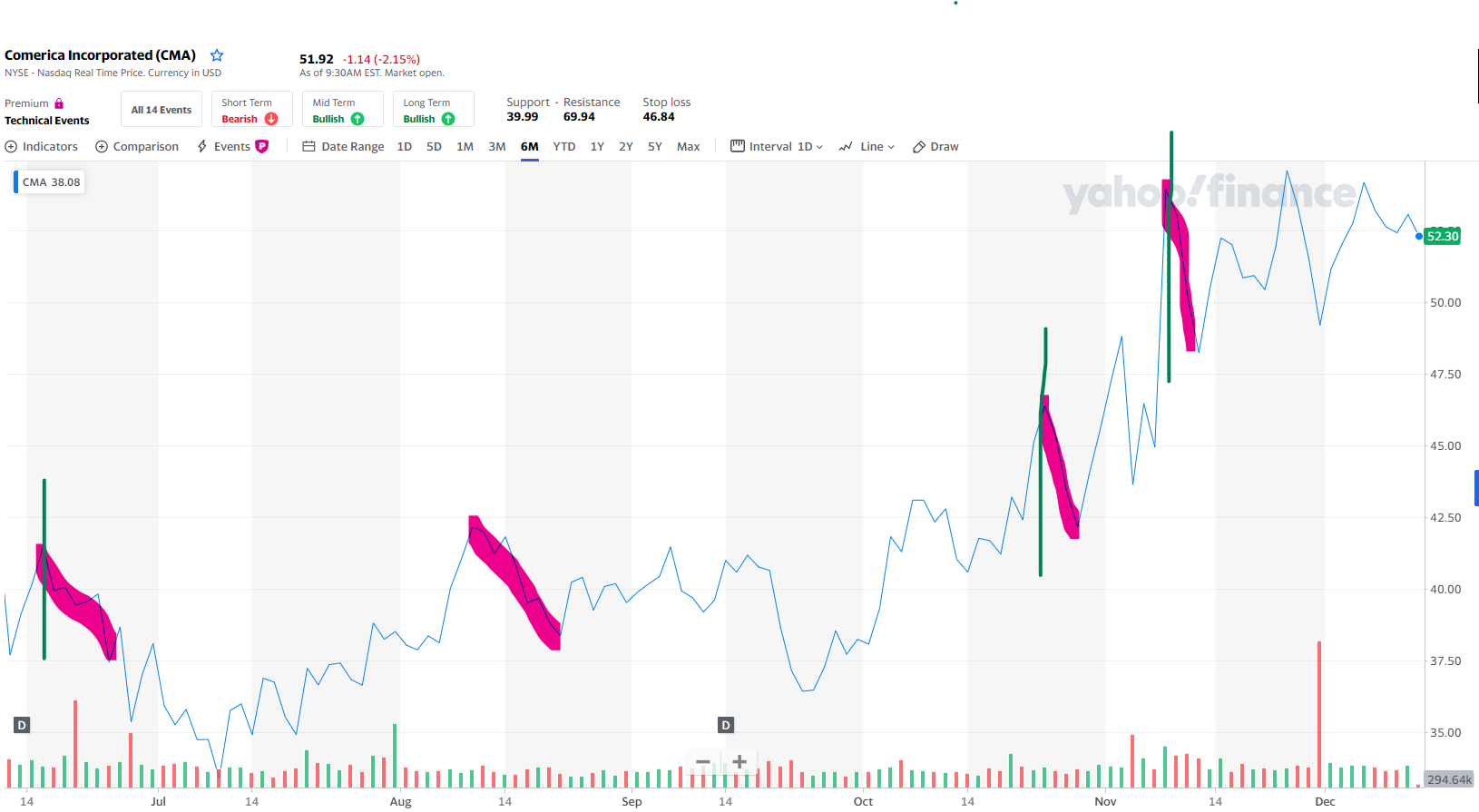1479x812 pixels.
Task: Click the Indicators plus icon
Action: point(11,147)
